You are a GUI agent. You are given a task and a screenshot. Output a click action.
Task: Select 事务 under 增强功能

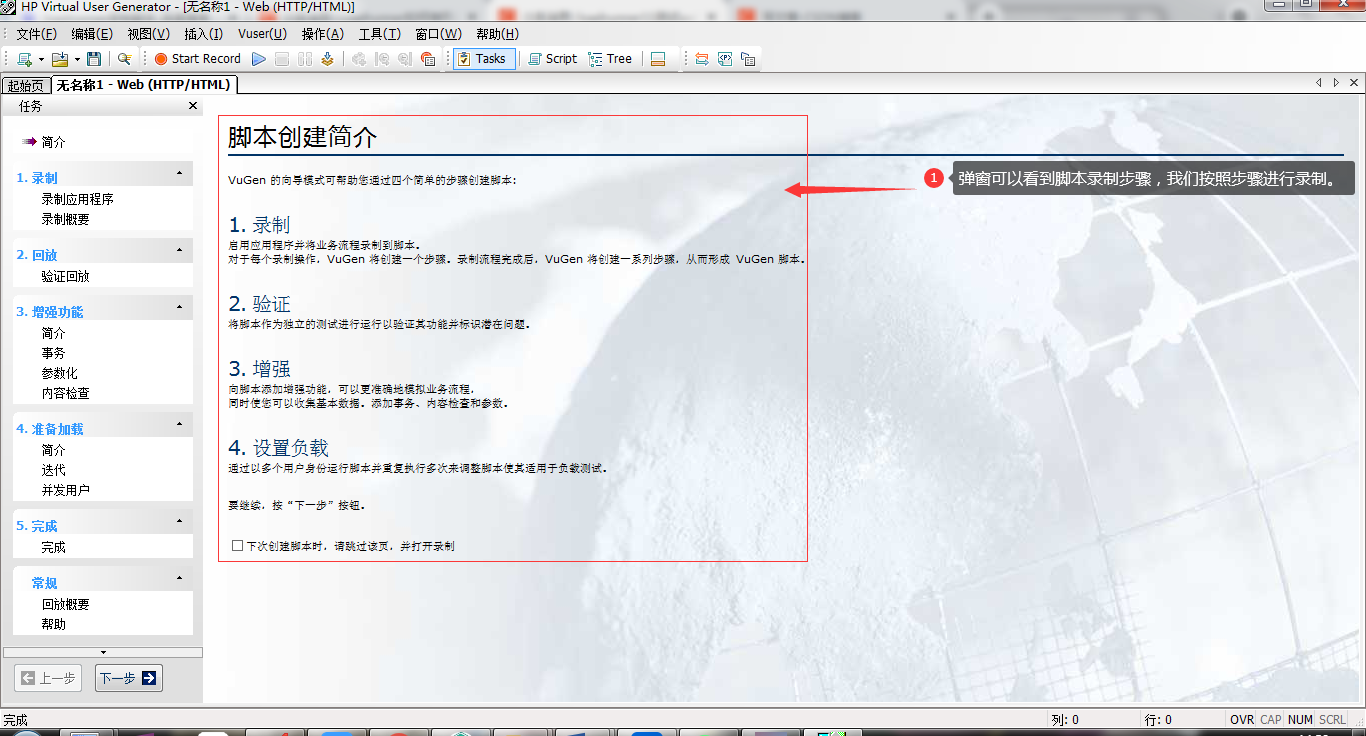coord(53,353)
